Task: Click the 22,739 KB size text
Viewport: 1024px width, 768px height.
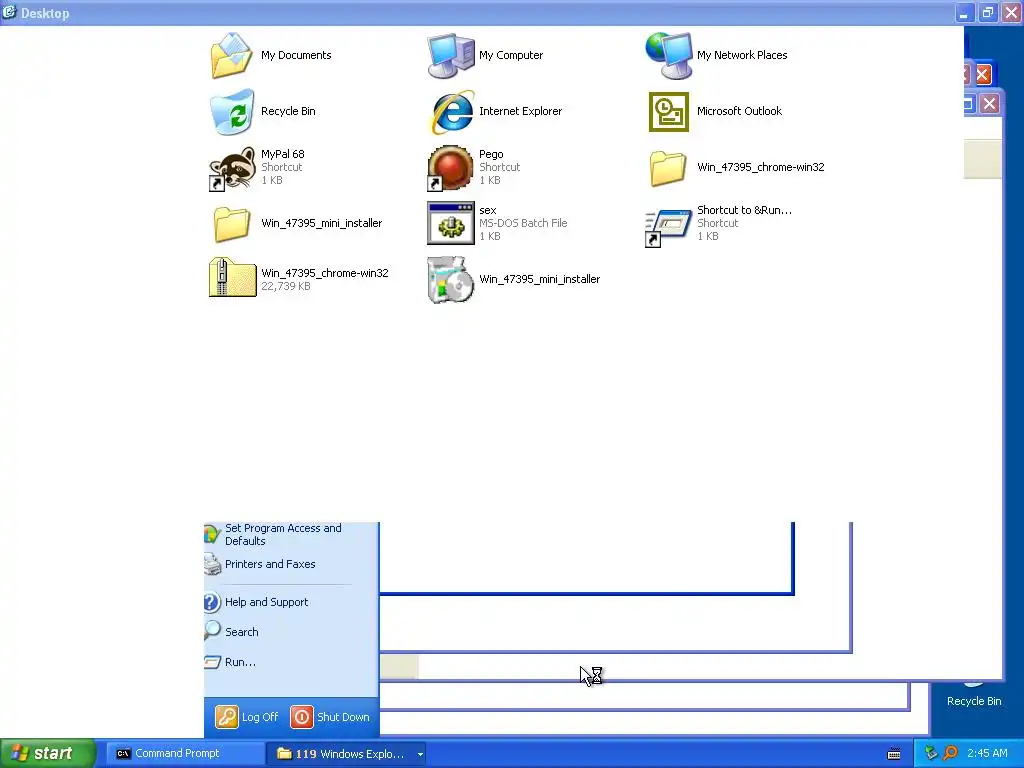Action: 285,286
